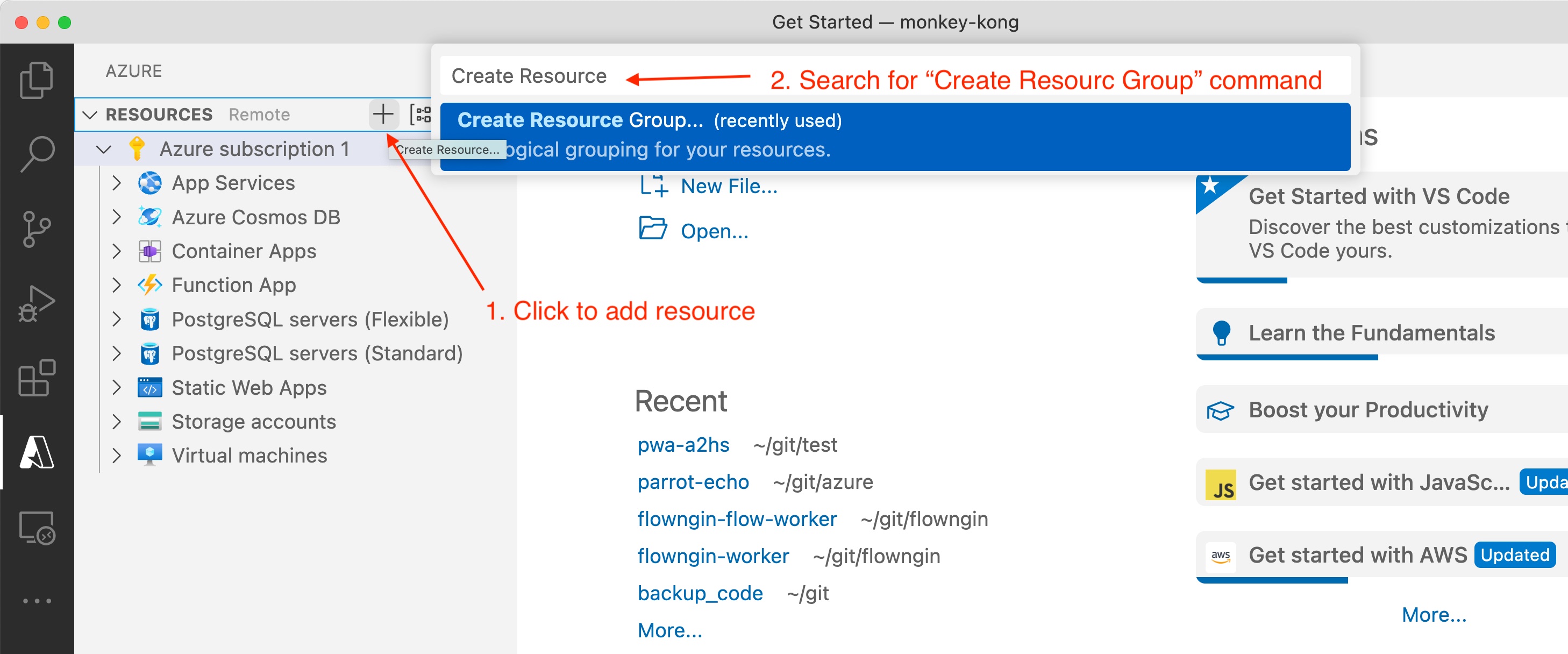Expand PostgreSQL servers (Standard) node
Image resolution: width=1568 pixels, height=654 pixels.
[117, 353]
